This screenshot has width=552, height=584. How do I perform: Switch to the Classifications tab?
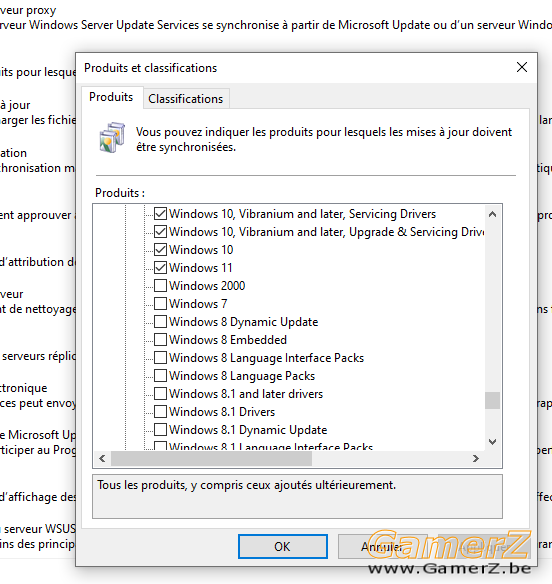(x=186, y=99)
